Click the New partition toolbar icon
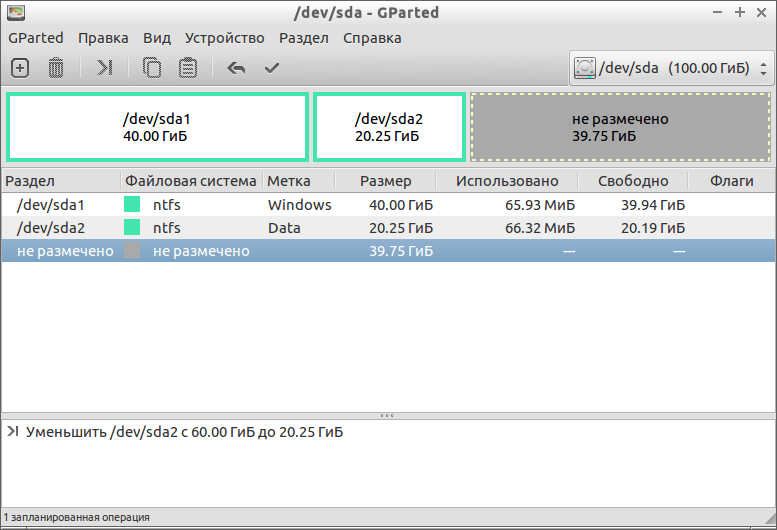777x530 pixels. (x=20, y=68)
